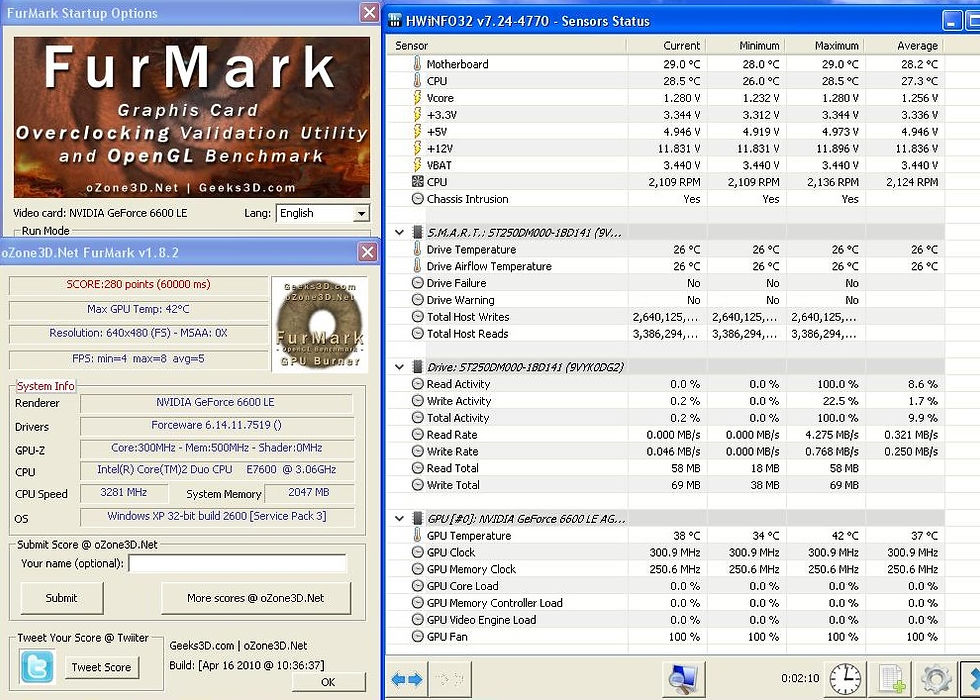
Task: Click the Current column header
Action: pos(666,46)
